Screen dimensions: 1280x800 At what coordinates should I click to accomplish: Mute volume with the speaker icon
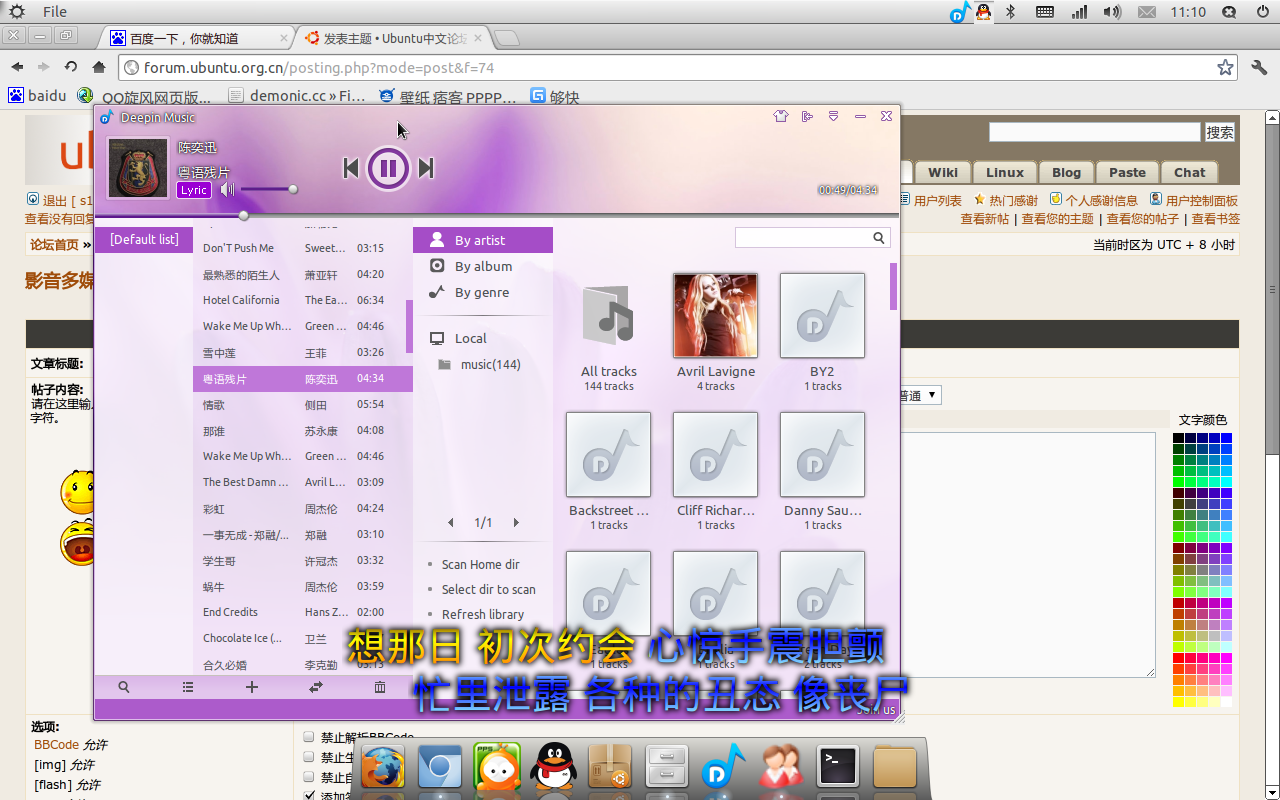click(x=227, y=189)
